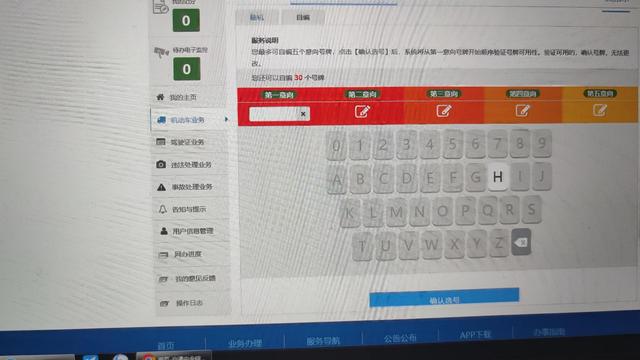Tap the highlighted H key

click(x=498, y=177)
